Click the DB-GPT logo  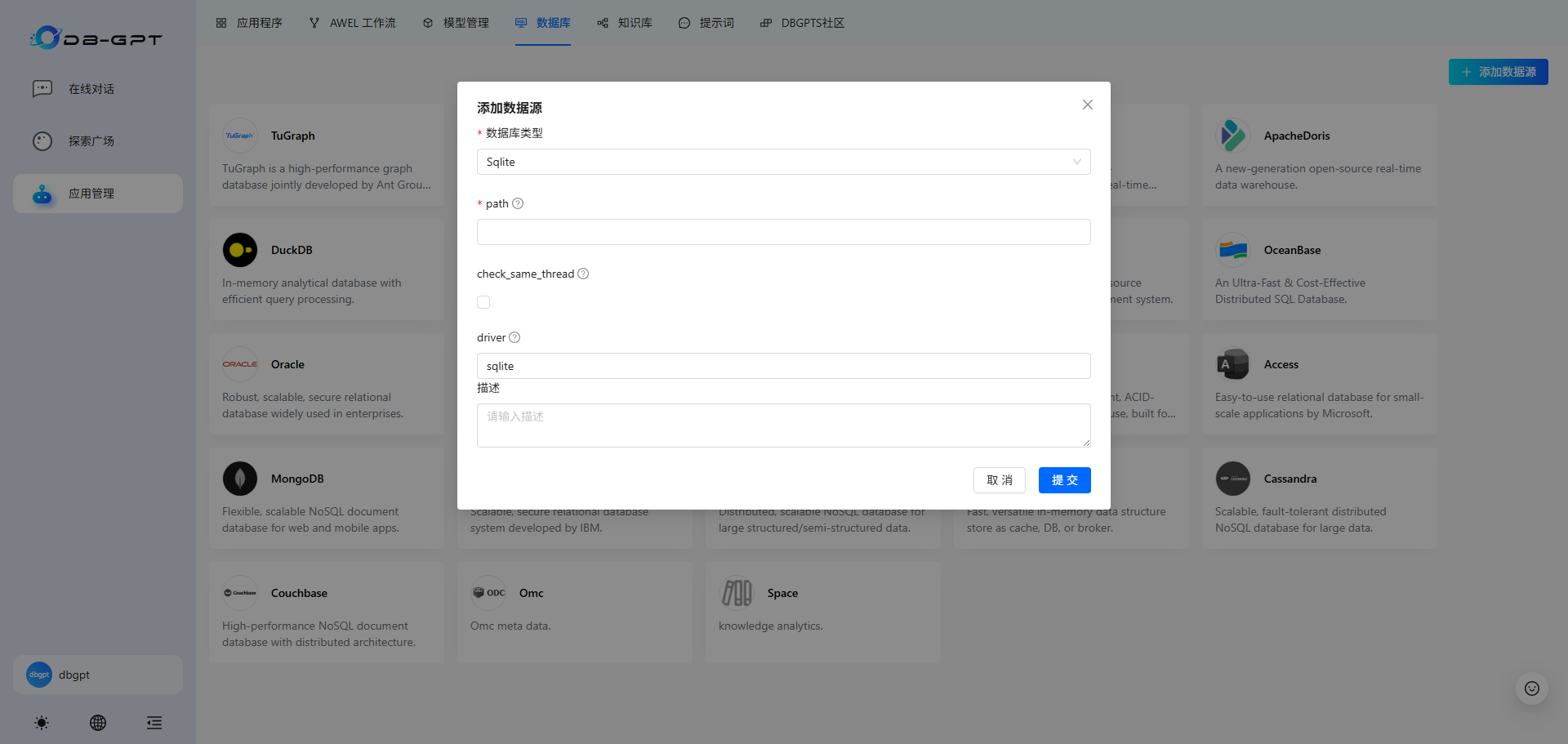[x=97, y=38]
